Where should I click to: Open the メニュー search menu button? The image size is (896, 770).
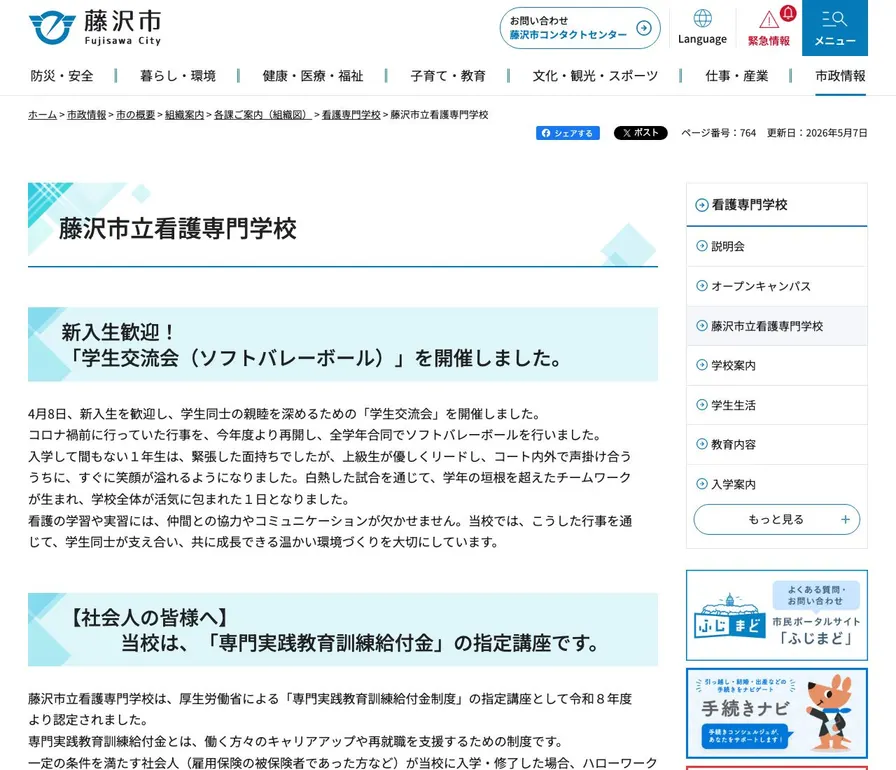point(834,27)
